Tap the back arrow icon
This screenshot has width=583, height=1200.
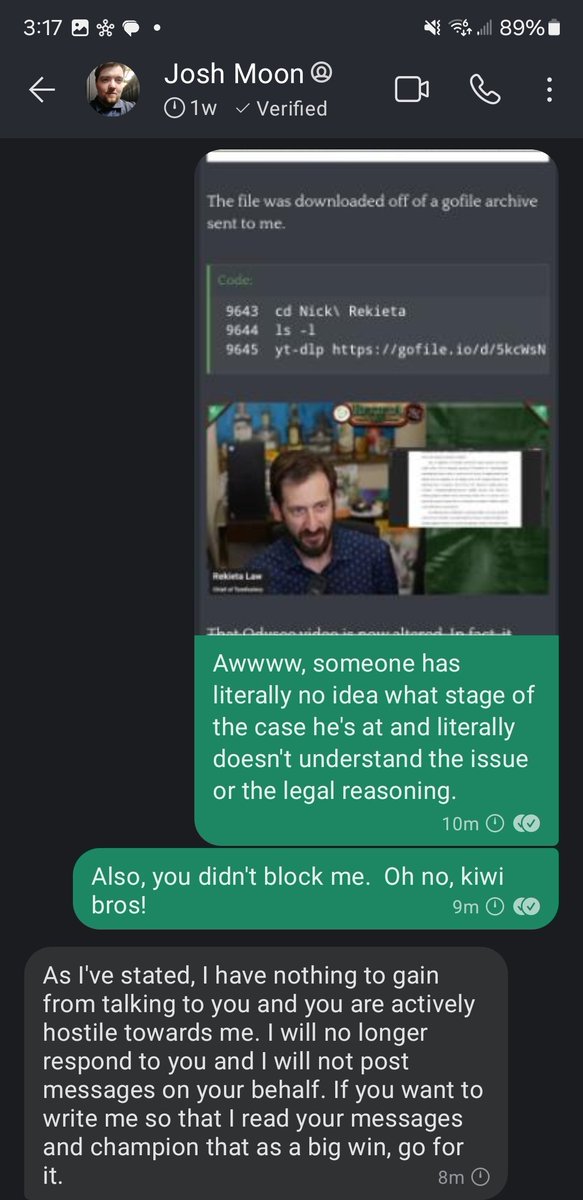(41, 90)
